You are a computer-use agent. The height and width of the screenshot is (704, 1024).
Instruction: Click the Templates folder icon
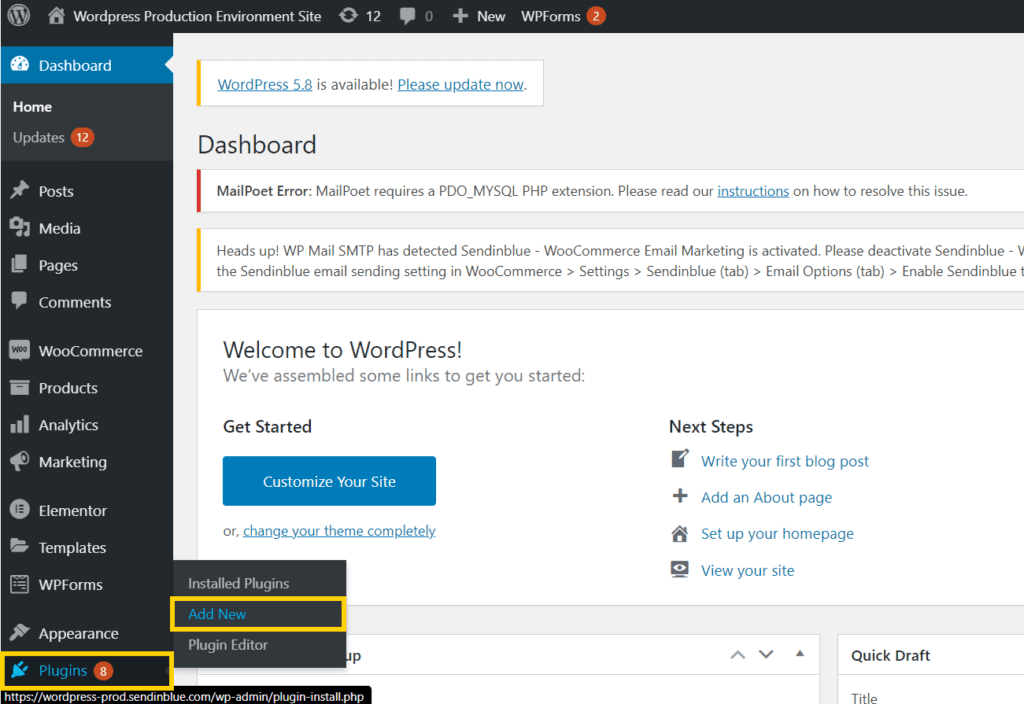(x=20, y=547)
